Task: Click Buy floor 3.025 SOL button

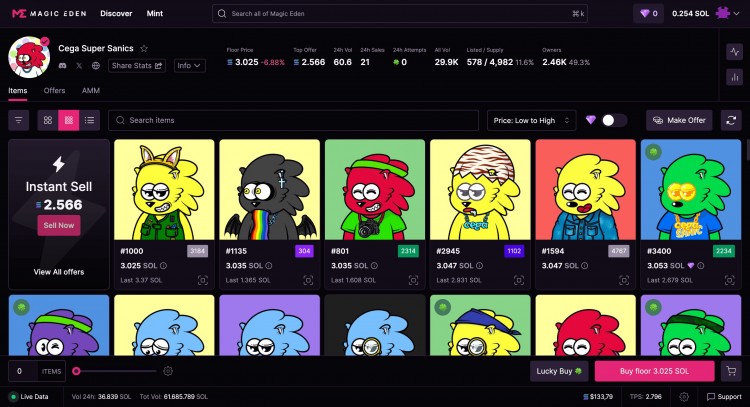Action: [x=654, y=371]
